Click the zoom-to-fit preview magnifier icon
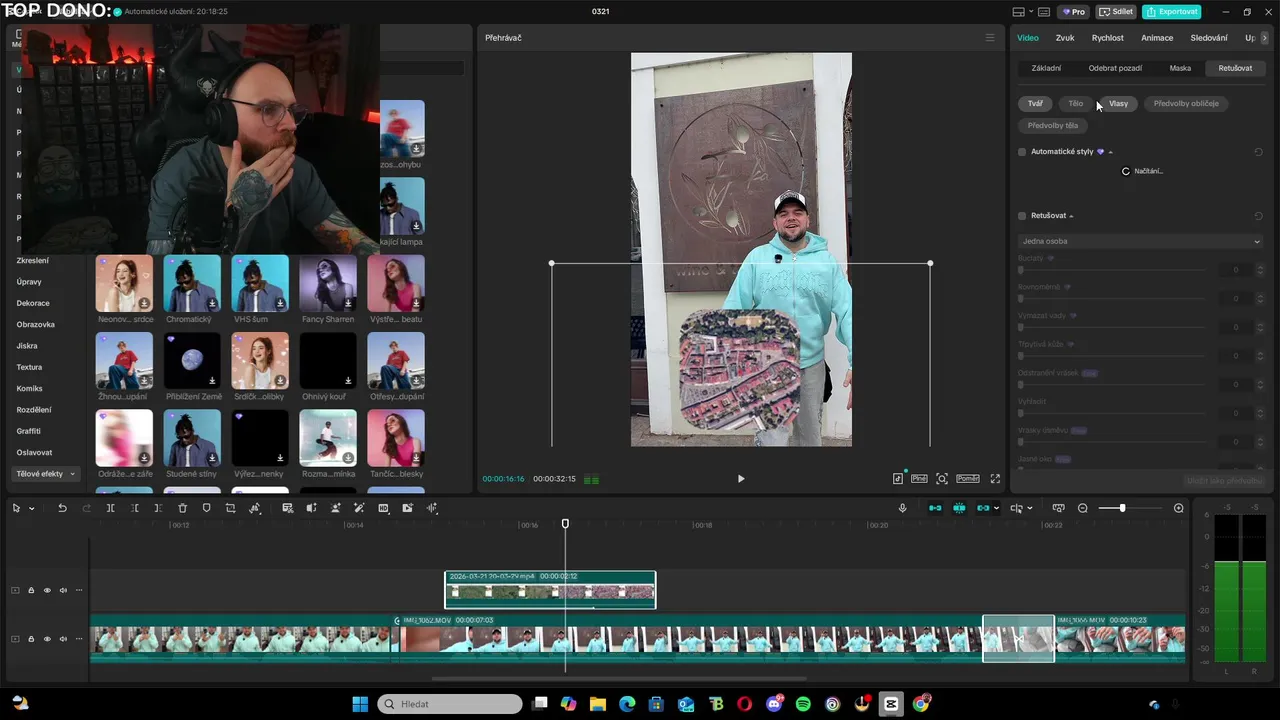Screen dimensions: 1280x720 click(x=942, y=479)
